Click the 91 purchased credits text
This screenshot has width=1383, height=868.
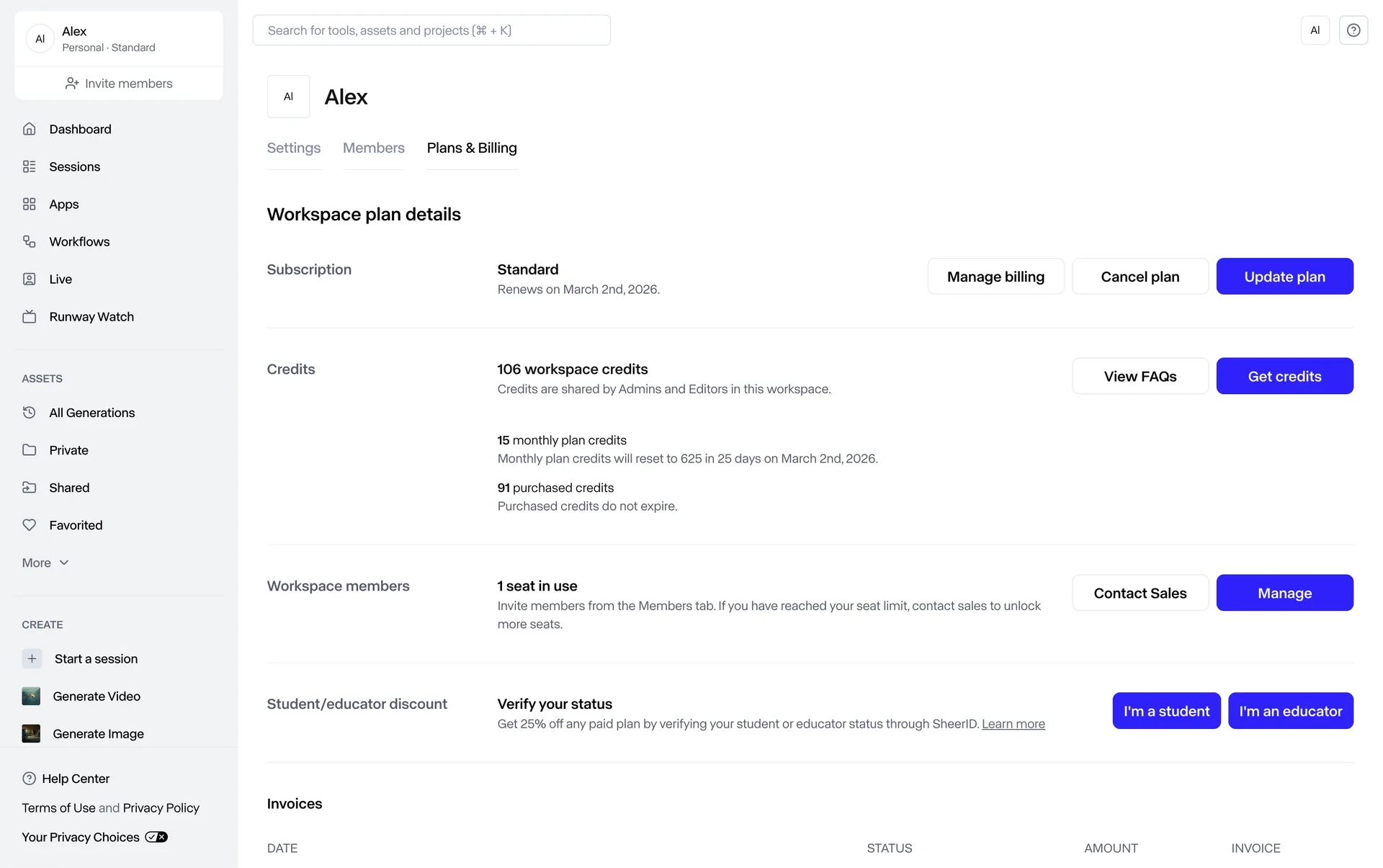tap(555, 488)
